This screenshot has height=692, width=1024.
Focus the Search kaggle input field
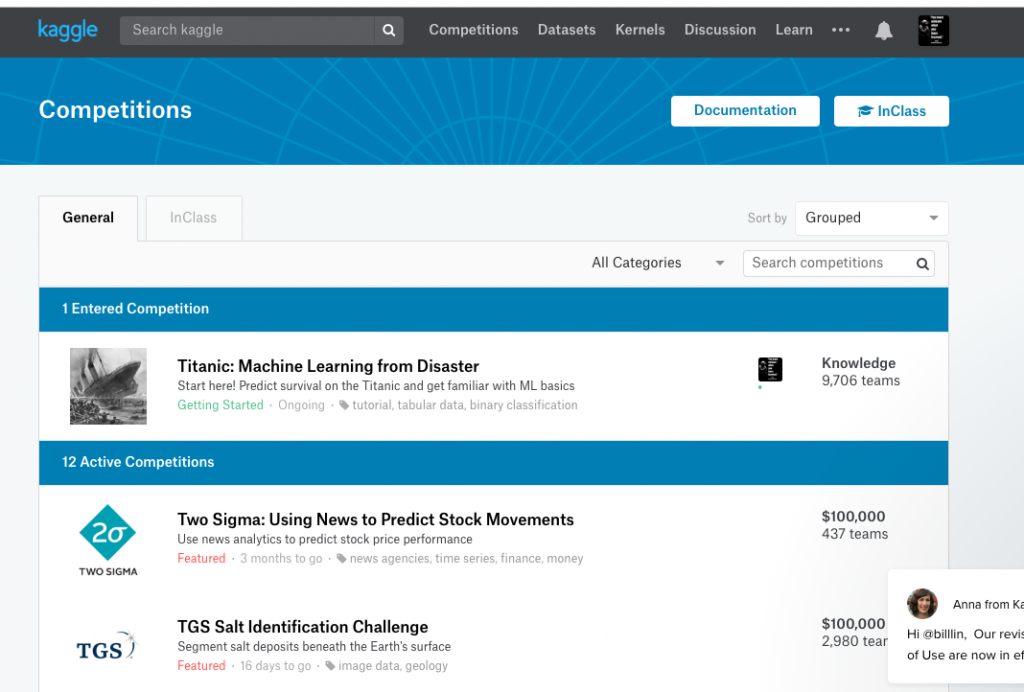click(247, 30)
